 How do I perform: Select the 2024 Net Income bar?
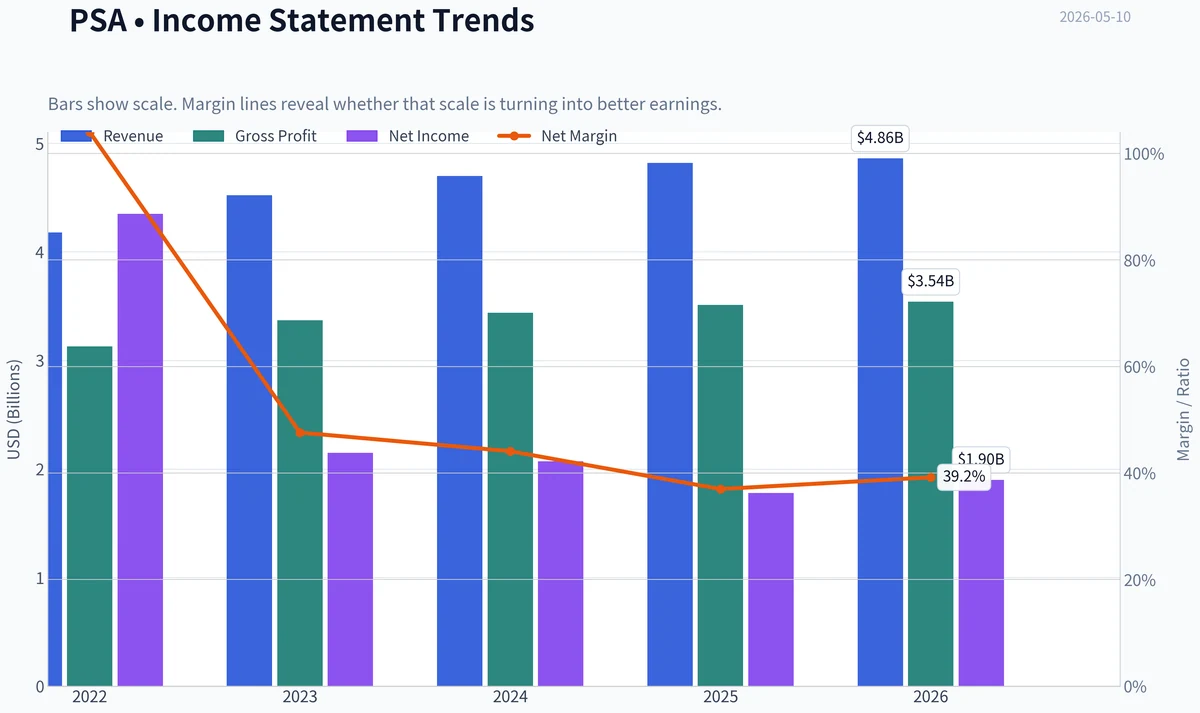pyautogui.click(x=560, y=574)
